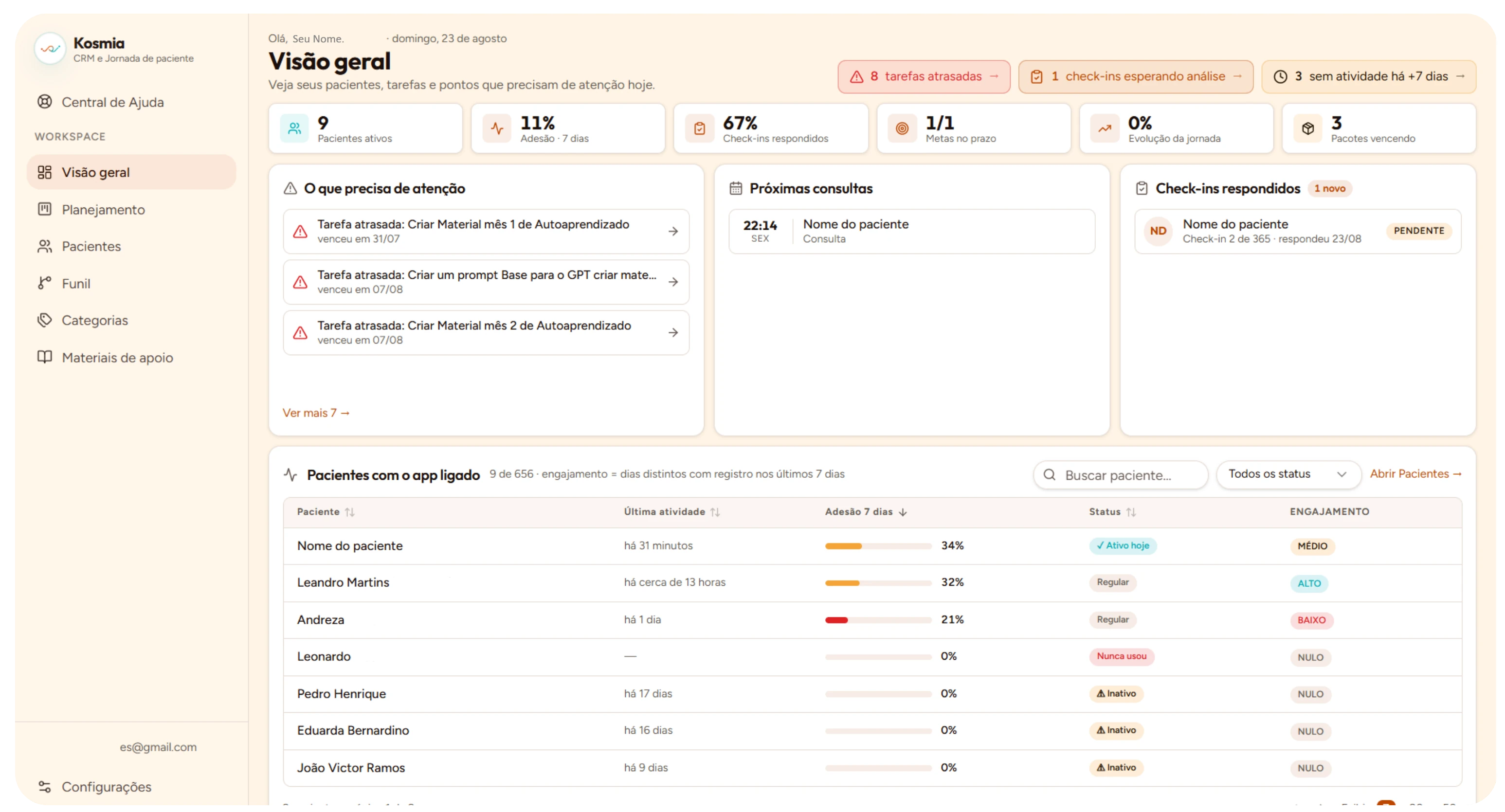Sort table by Paciente column
This screenshot has width=1505, height=812.
(326, 512)
